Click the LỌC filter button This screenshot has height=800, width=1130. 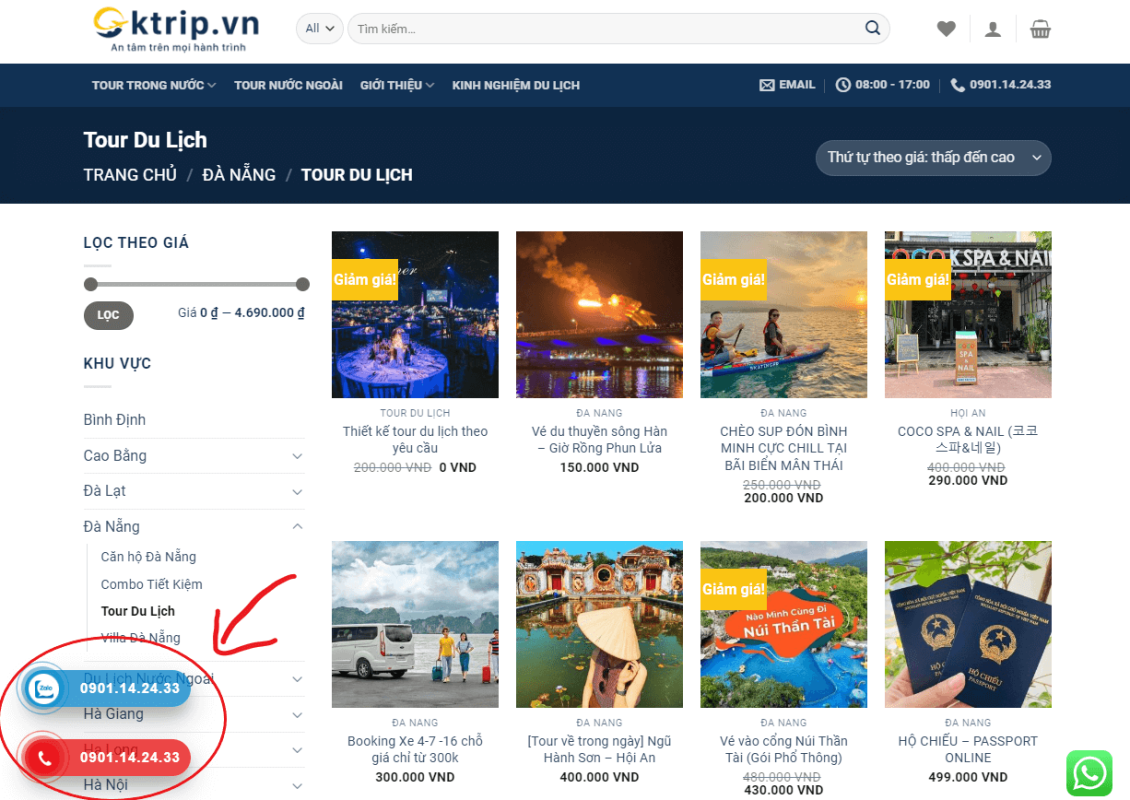109,315
